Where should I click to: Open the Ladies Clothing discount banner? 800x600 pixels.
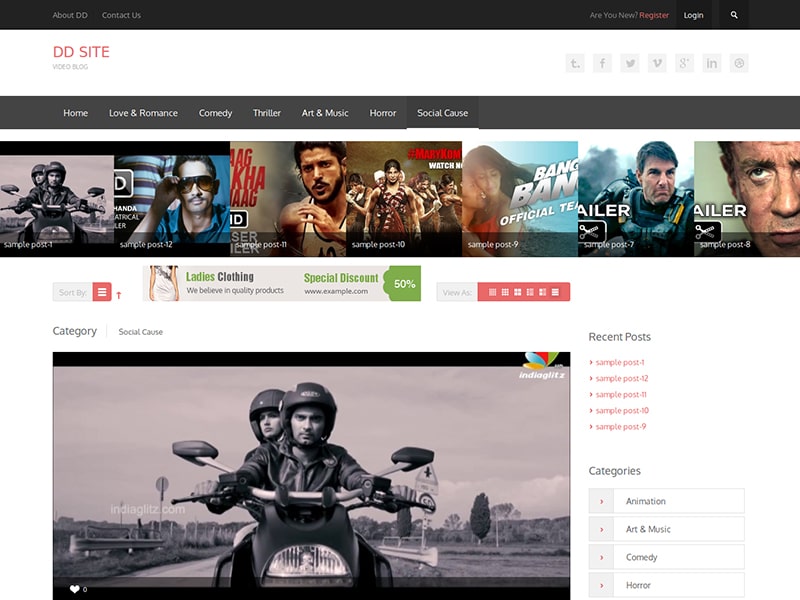click(x=282, y=283)
